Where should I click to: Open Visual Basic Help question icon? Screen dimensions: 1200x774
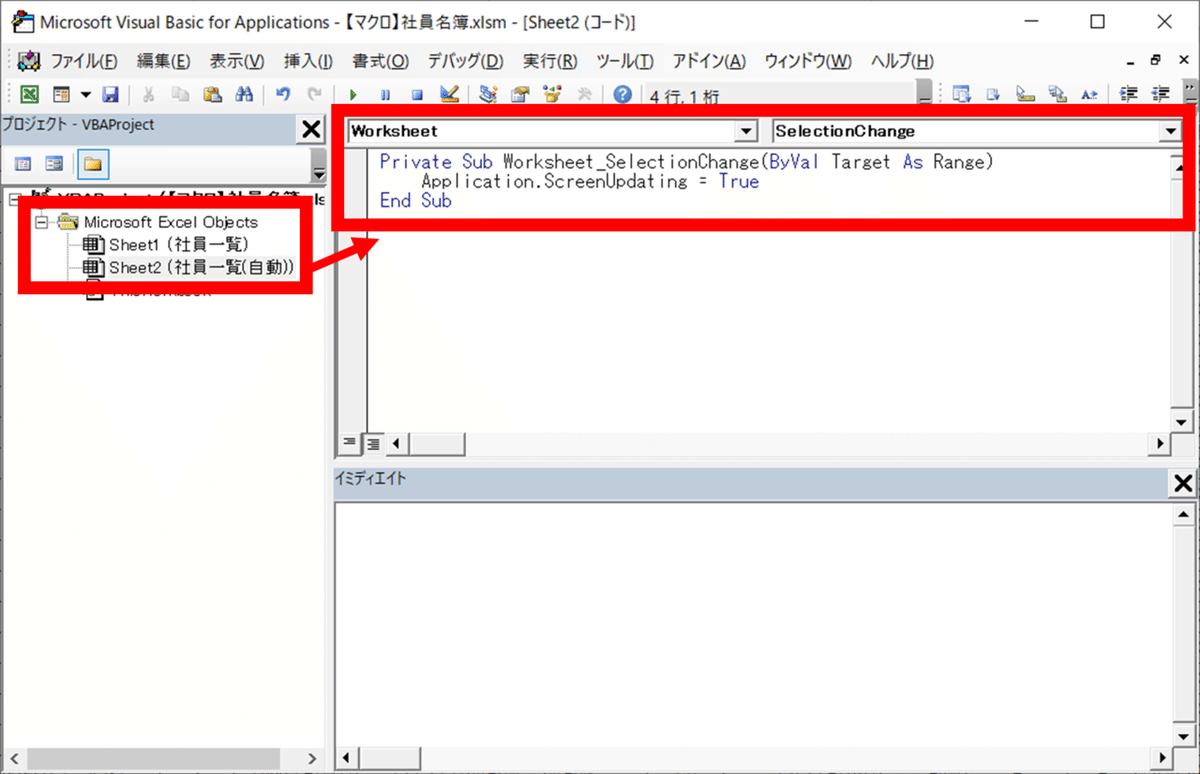coord(622,95)
